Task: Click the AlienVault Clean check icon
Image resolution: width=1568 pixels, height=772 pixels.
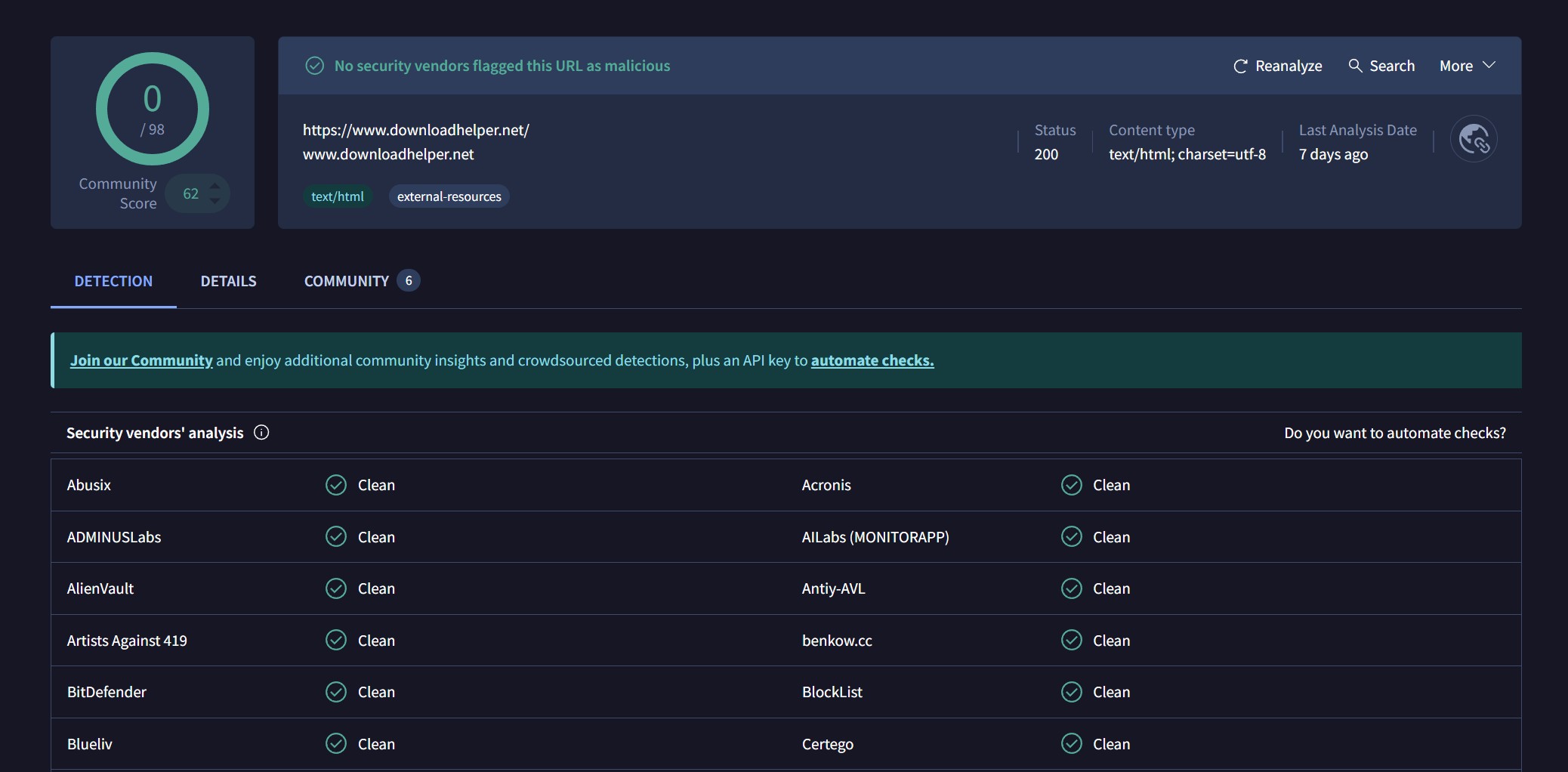Action: (336, 588)
